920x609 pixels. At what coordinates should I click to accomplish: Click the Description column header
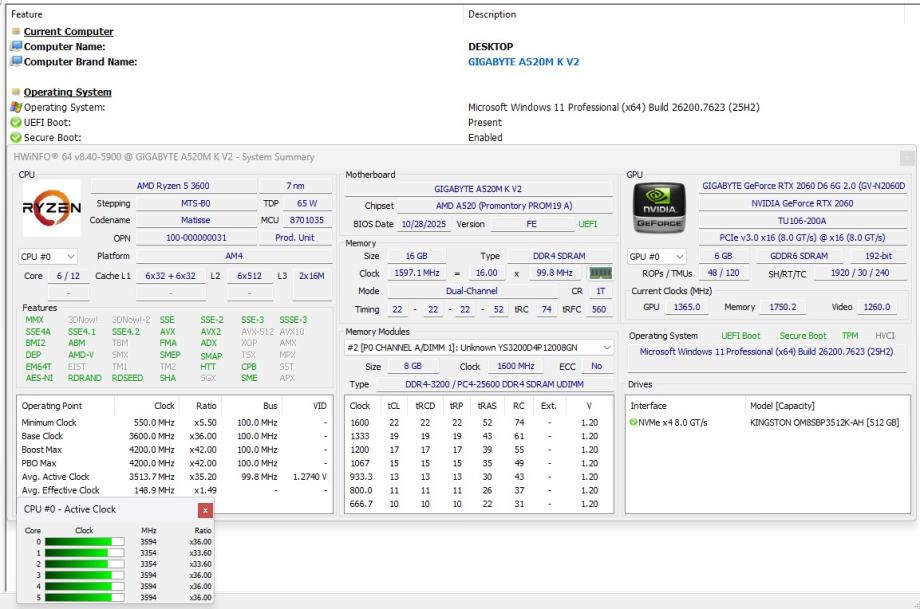click(492, 14)
